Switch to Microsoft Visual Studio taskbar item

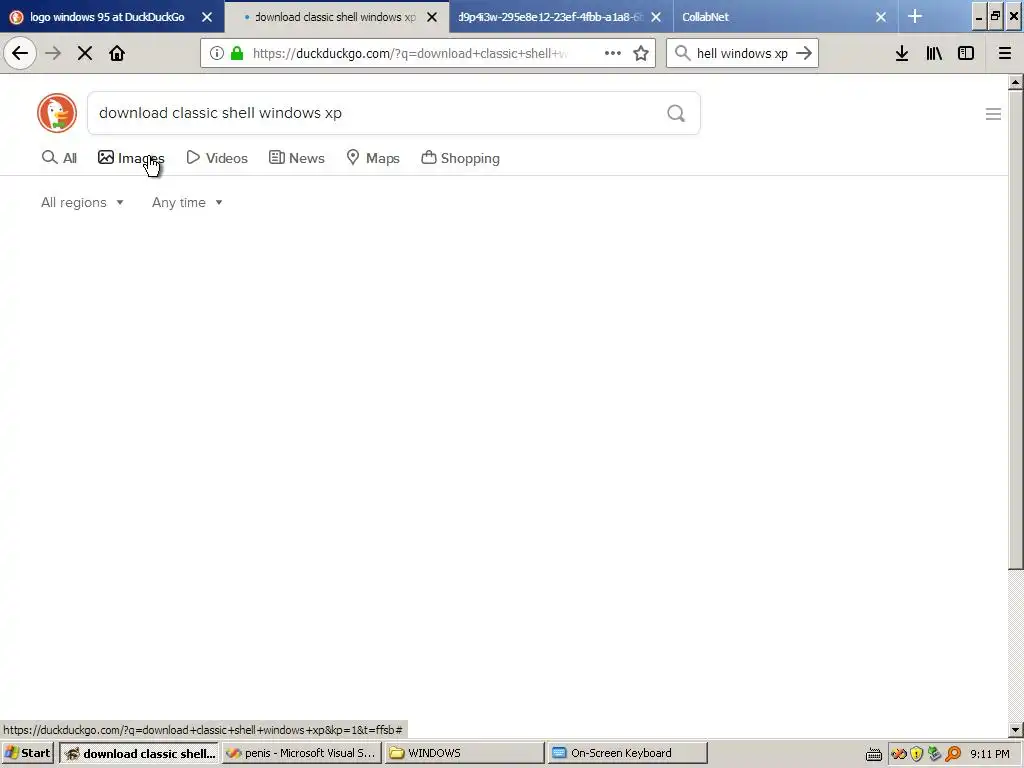pos(302,753)
